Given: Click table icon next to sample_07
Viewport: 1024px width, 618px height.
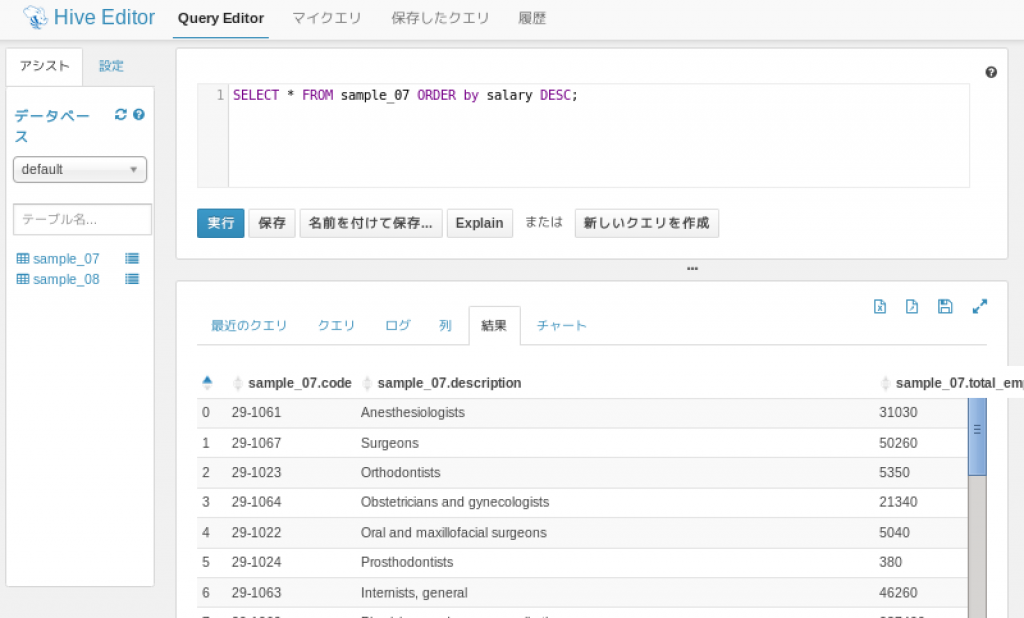Looking at the screenshot, I should 23,259.
